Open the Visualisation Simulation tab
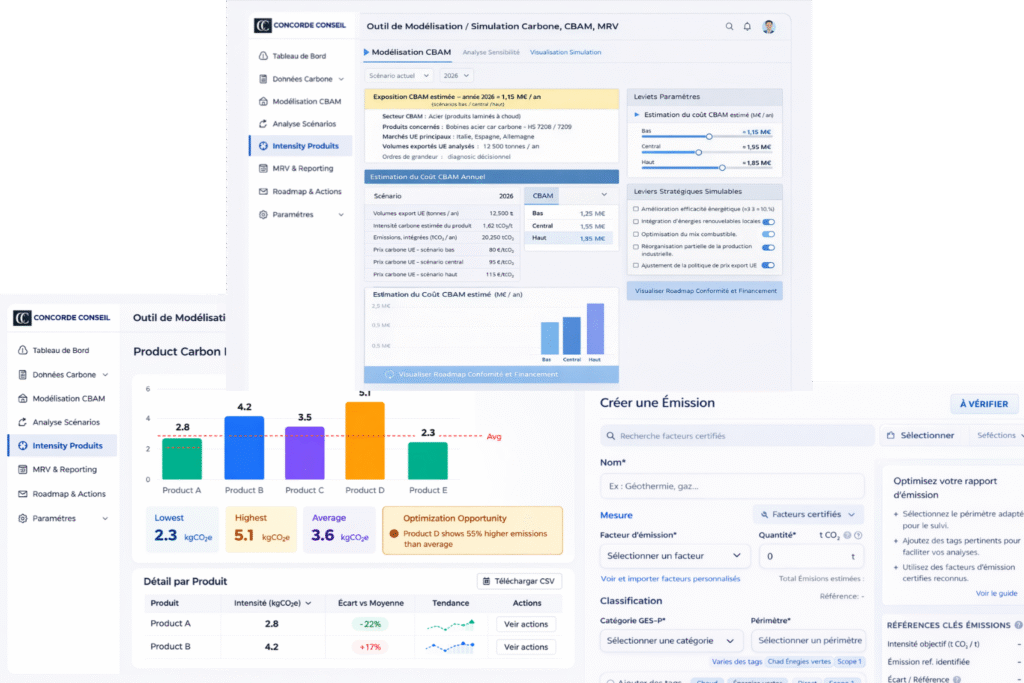This screenshot has height=683, width=1024. point(565,52)
